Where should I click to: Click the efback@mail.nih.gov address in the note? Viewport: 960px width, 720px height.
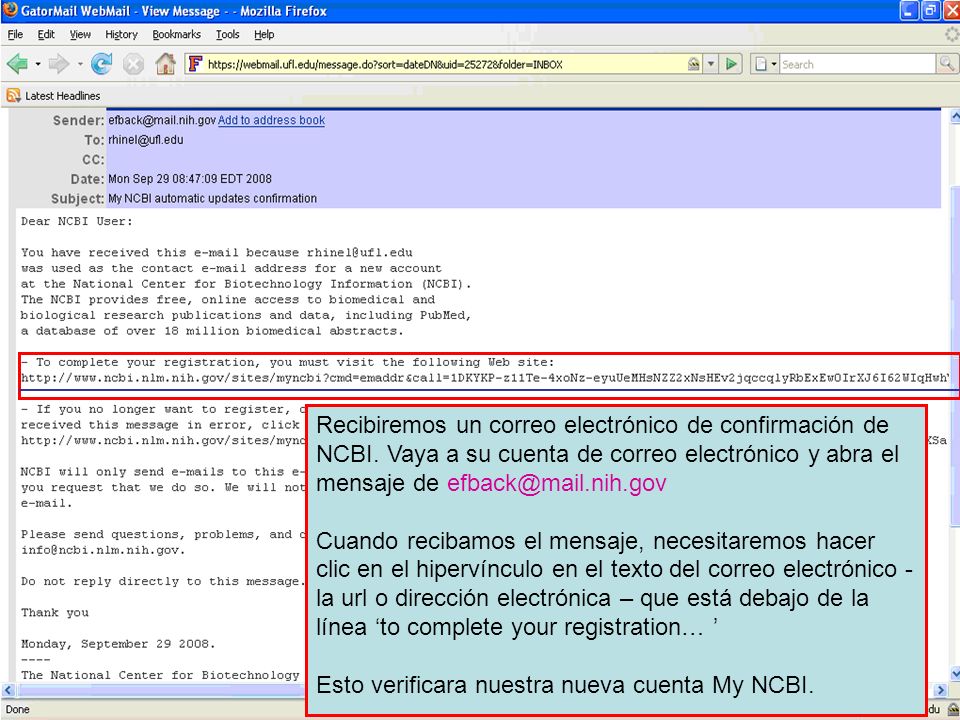pyautogui.click(x=557, y=483)
